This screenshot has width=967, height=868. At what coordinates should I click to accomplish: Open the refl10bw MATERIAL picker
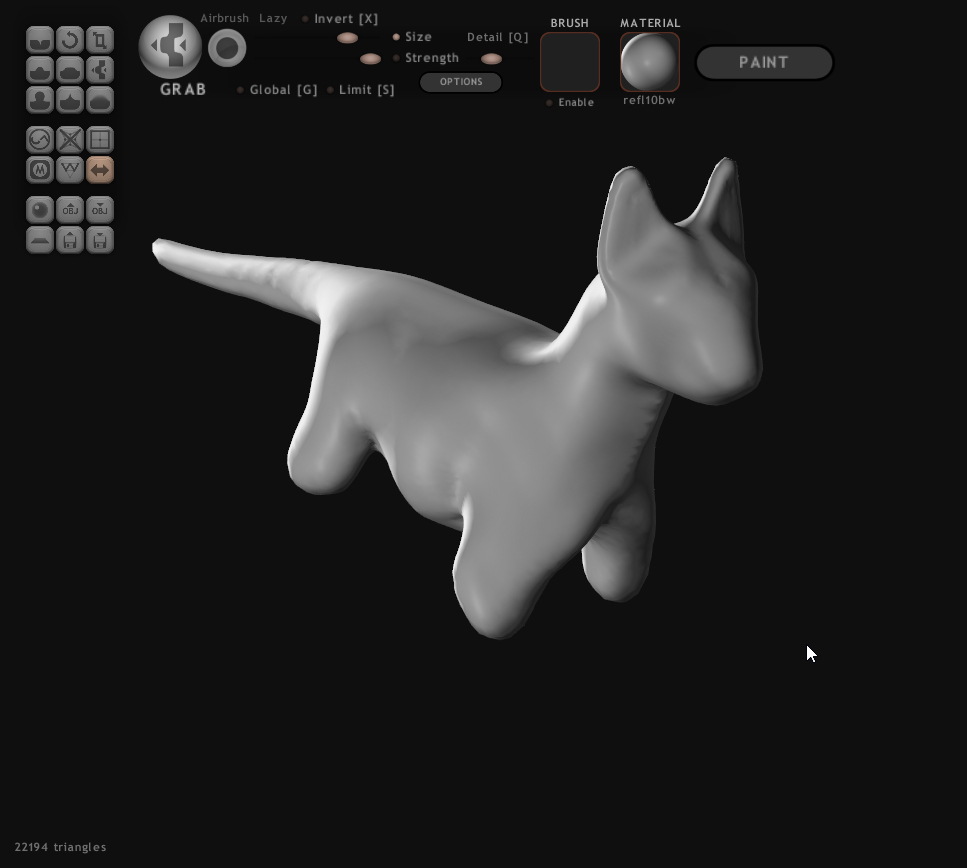(650, 62)
